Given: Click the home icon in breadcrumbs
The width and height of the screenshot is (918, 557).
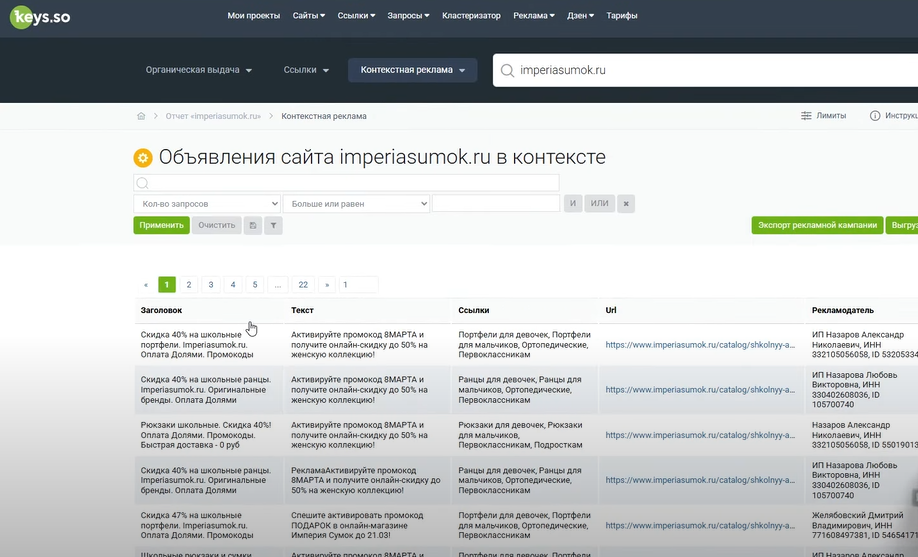Looking at the screenshot, I should pos(141,116).
